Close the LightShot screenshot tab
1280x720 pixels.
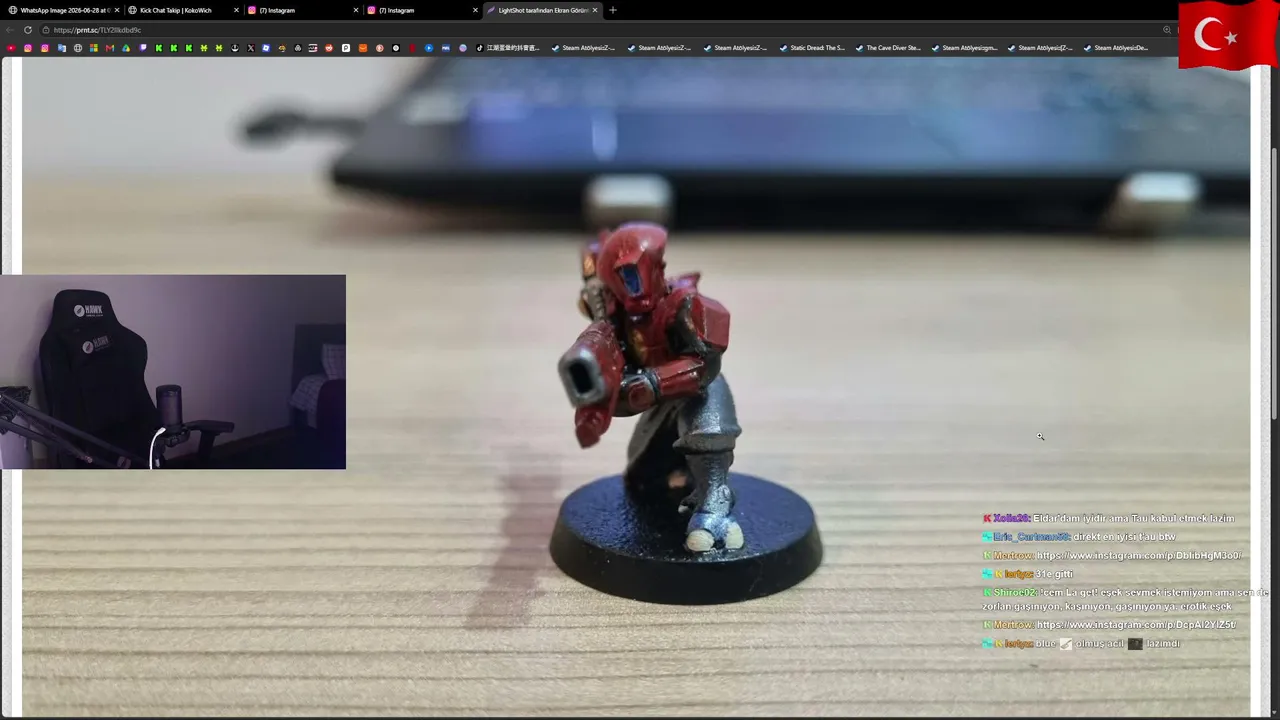coord(595,10)
